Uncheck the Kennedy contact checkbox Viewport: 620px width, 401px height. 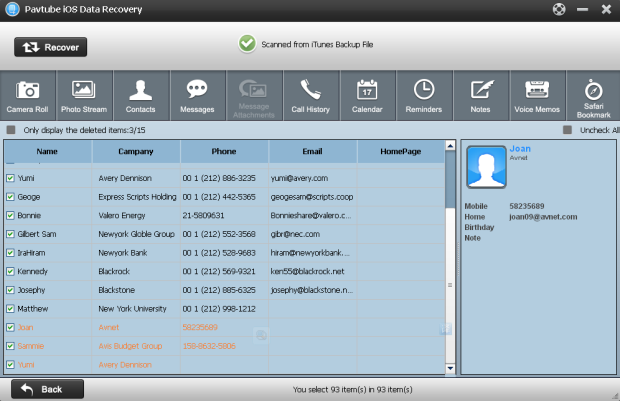click(x=11, y=271)
